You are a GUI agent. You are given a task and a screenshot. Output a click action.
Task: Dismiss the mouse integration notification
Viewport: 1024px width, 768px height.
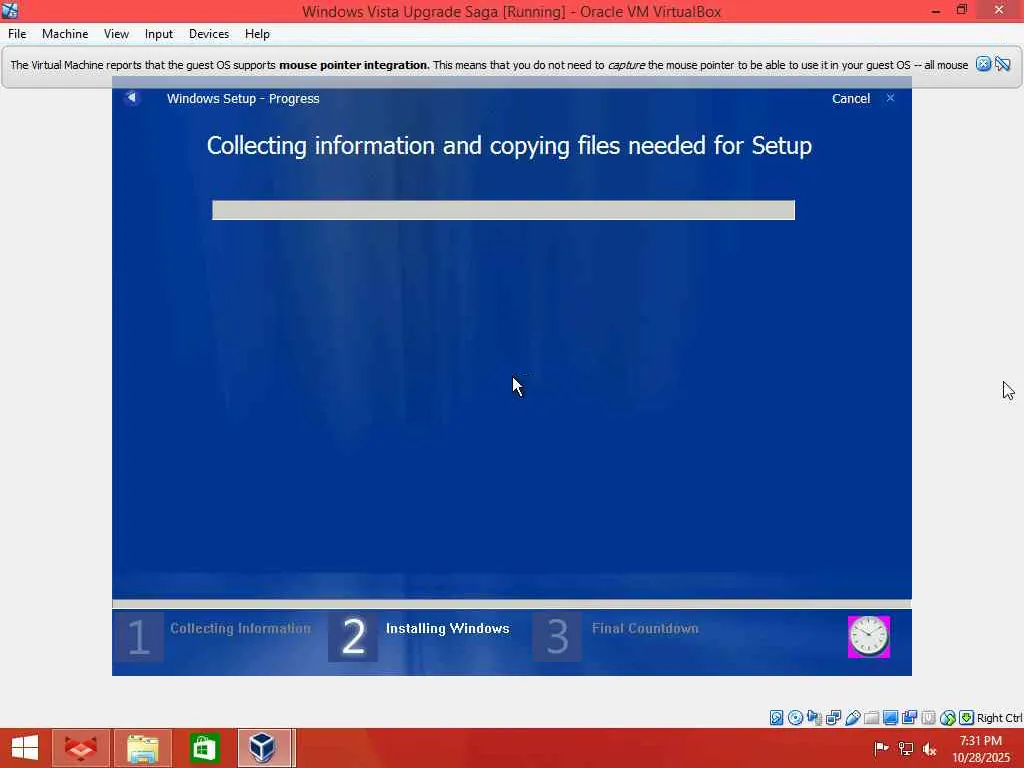pos(983,63)
